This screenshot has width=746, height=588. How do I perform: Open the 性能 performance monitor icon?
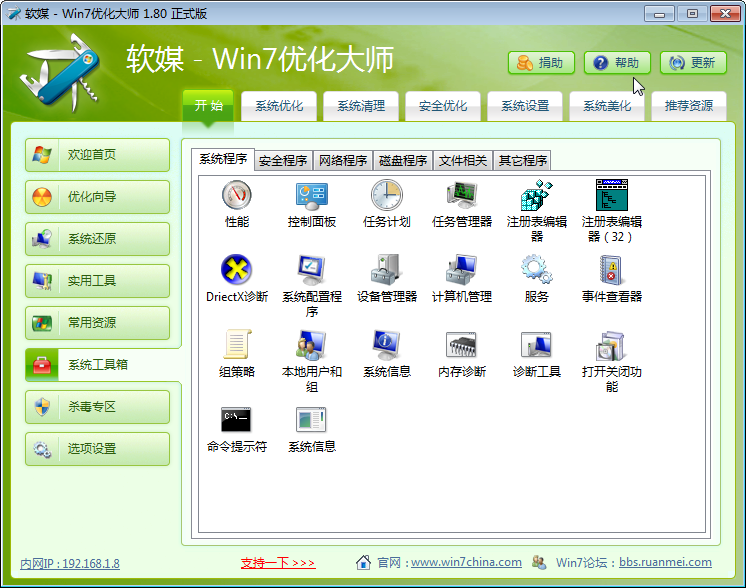tap(236, 195)
